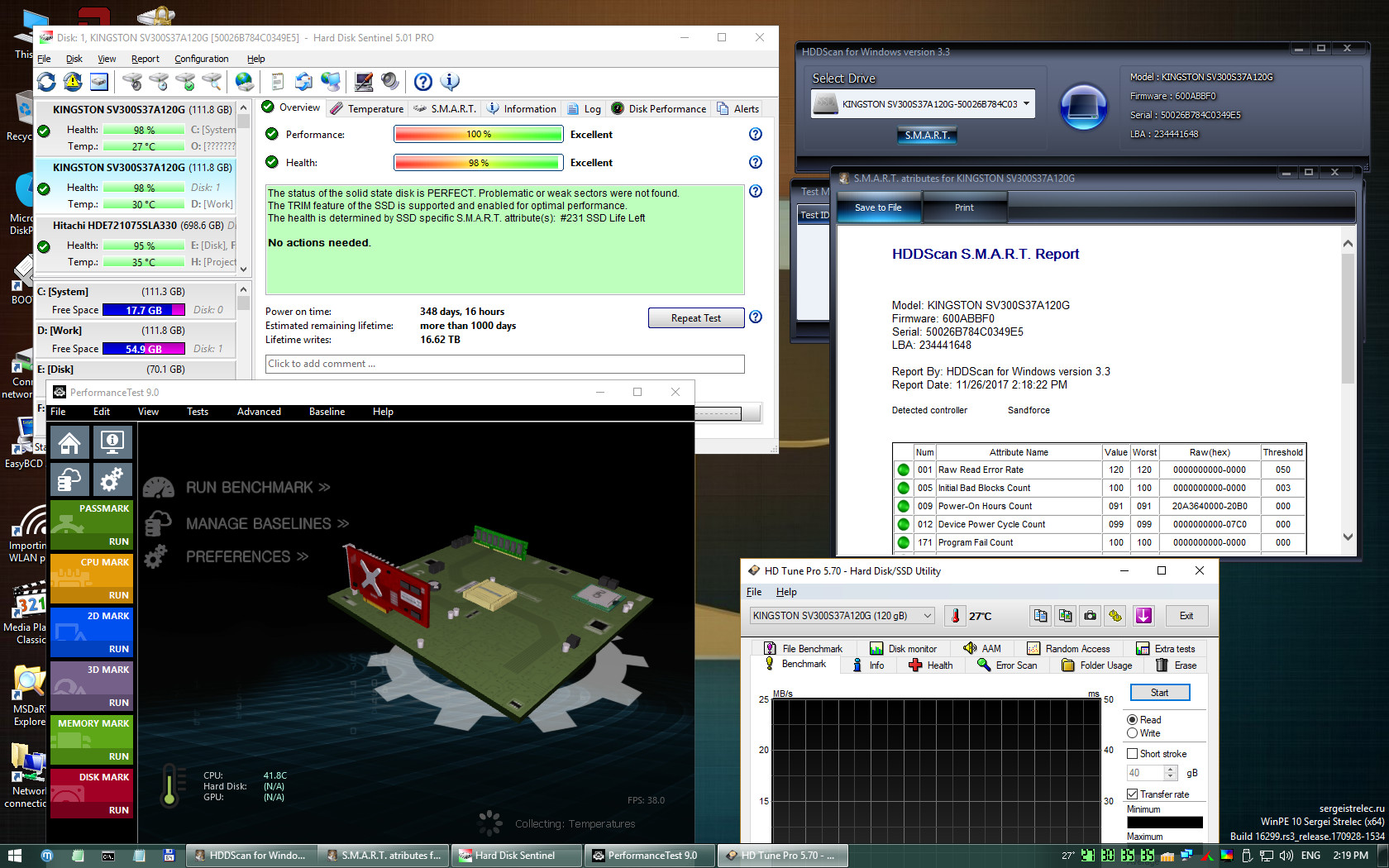Image resolution: width=1389 pixels, height=868 pixels.
Task: Switch to the S.M.A.R.T. tab in Hard Disk Sentinel
Action: tap(445, 109)
